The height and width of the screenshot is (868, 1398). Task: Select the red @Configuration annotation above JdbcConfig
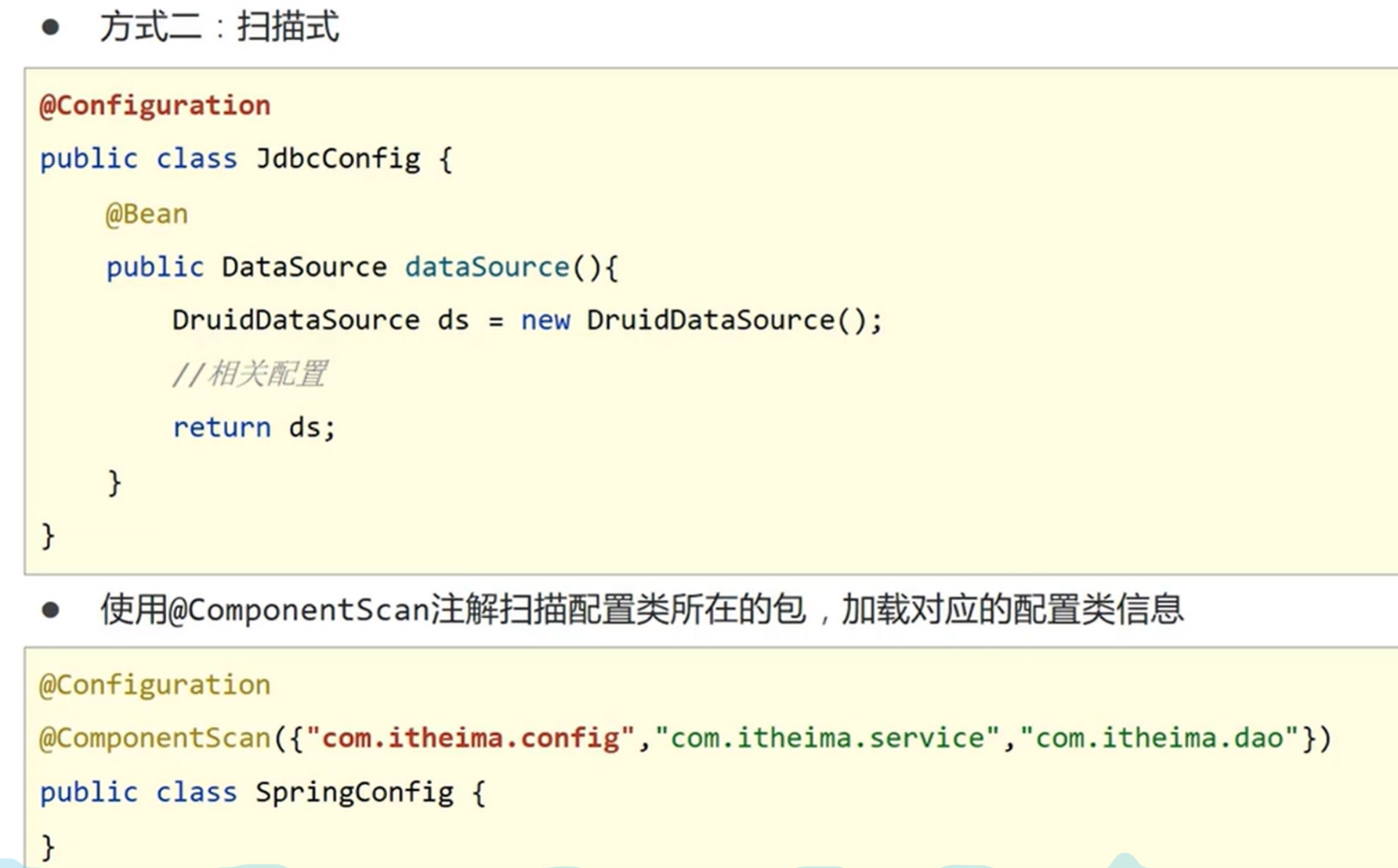155,106
